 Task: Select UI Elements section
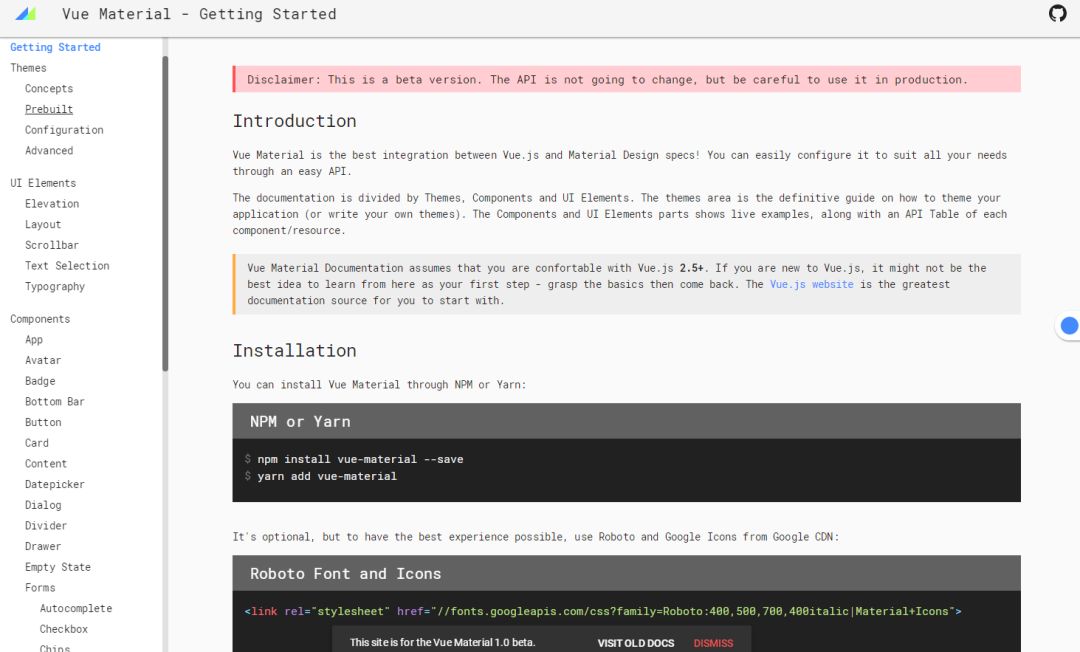pyautogui.click(x=43, y=182)
